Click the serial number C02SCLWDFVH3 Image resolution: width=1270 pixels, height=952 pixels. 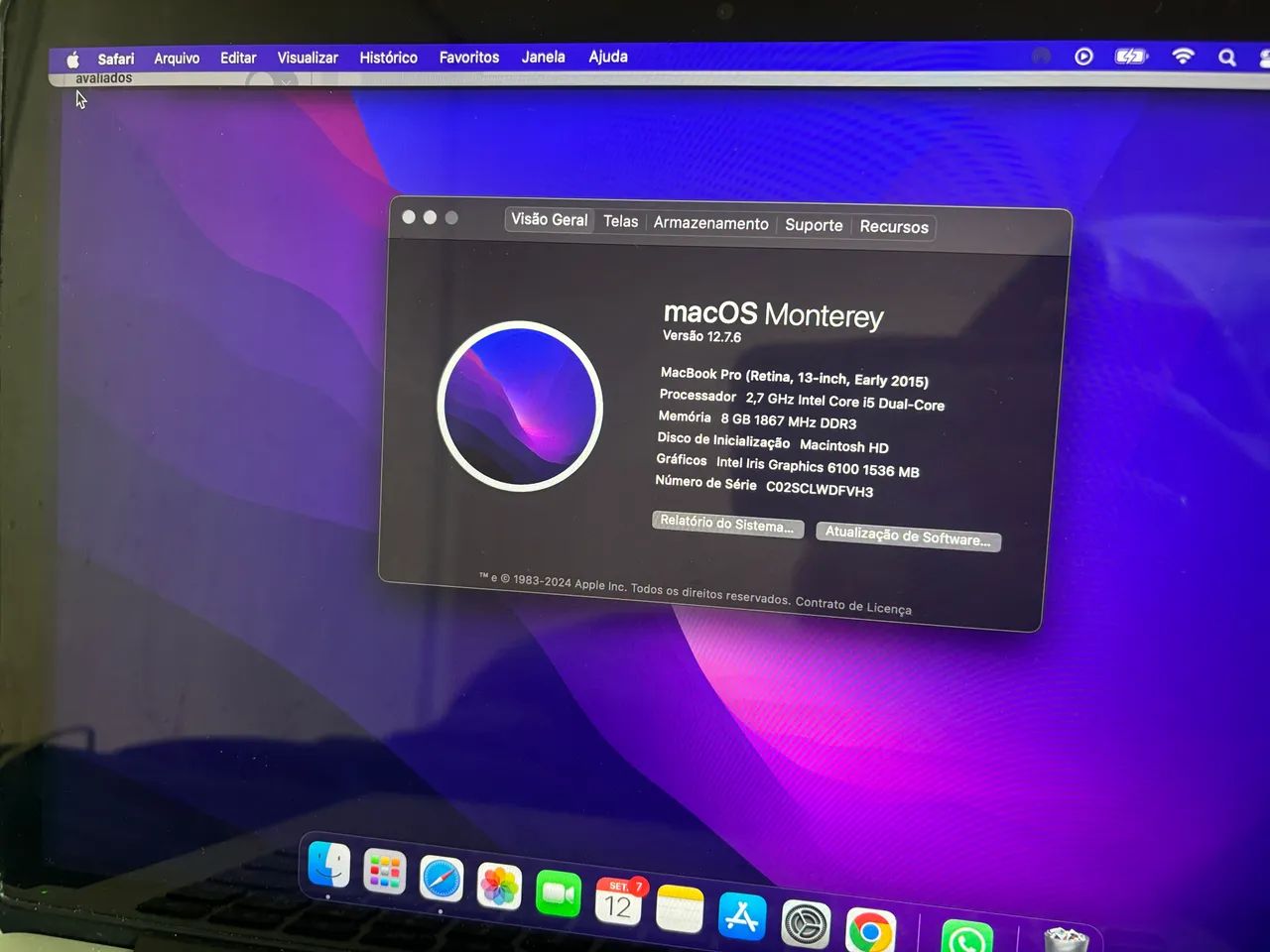tap(820, 489)
